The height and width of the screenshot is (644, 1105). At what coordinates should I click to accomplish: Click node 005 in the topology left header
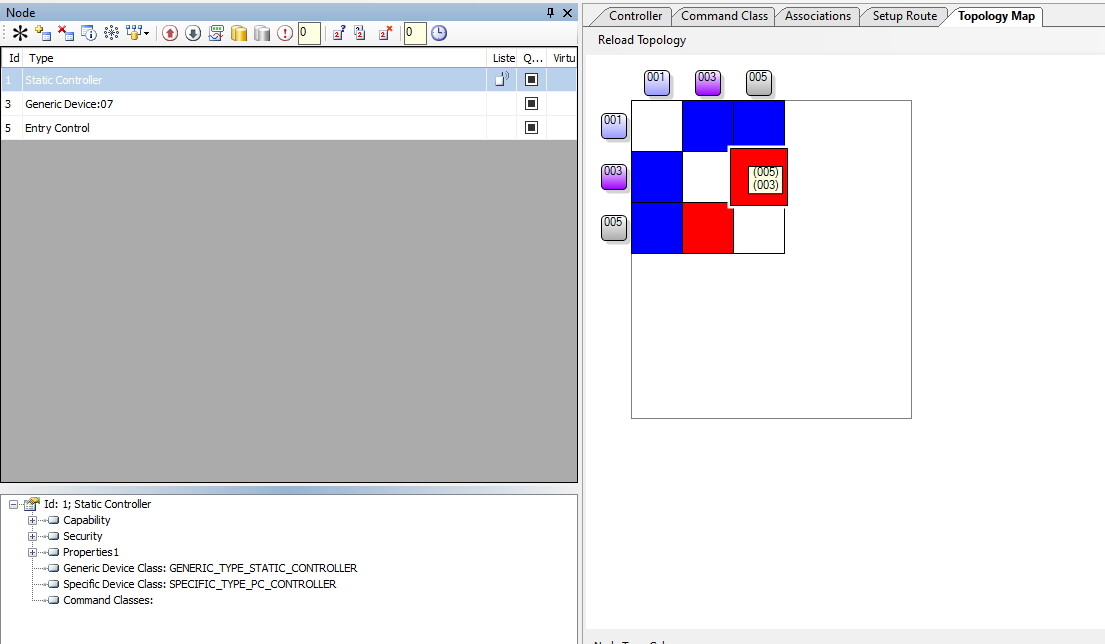614,228
